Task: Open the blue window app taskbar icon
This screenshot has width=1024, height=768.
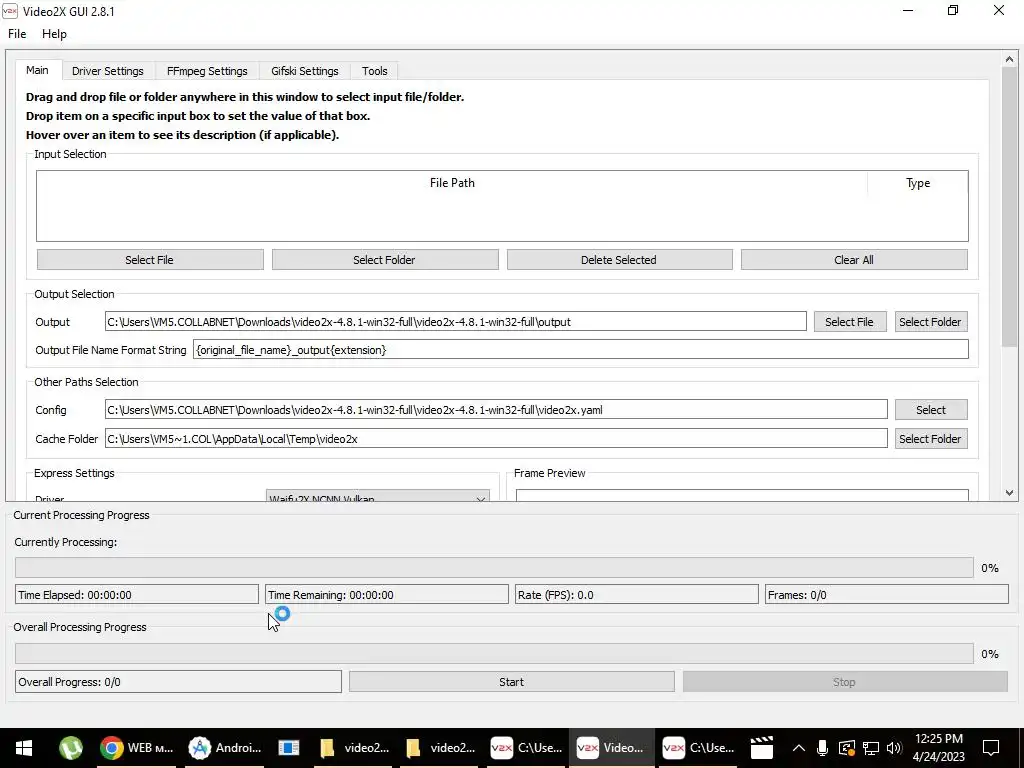Action: pyautogui.click(x=289, y=748)
